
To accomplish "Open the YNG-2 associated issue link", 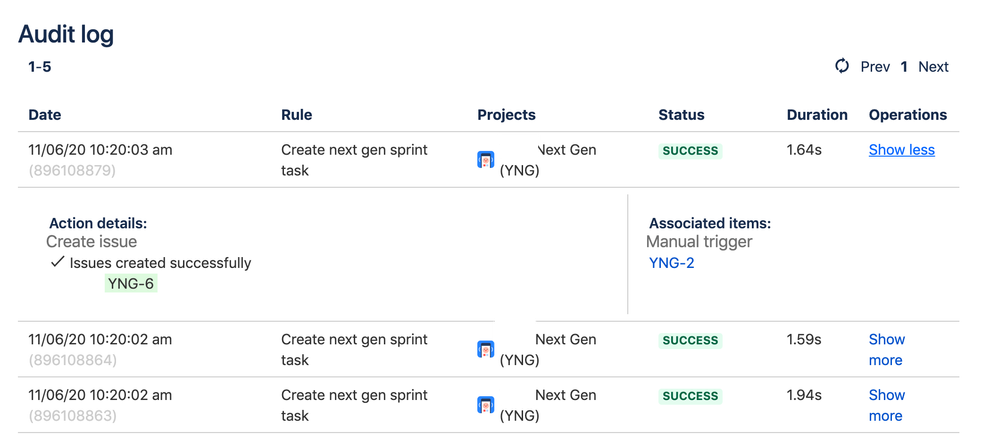I will click(x=671, y=263).
